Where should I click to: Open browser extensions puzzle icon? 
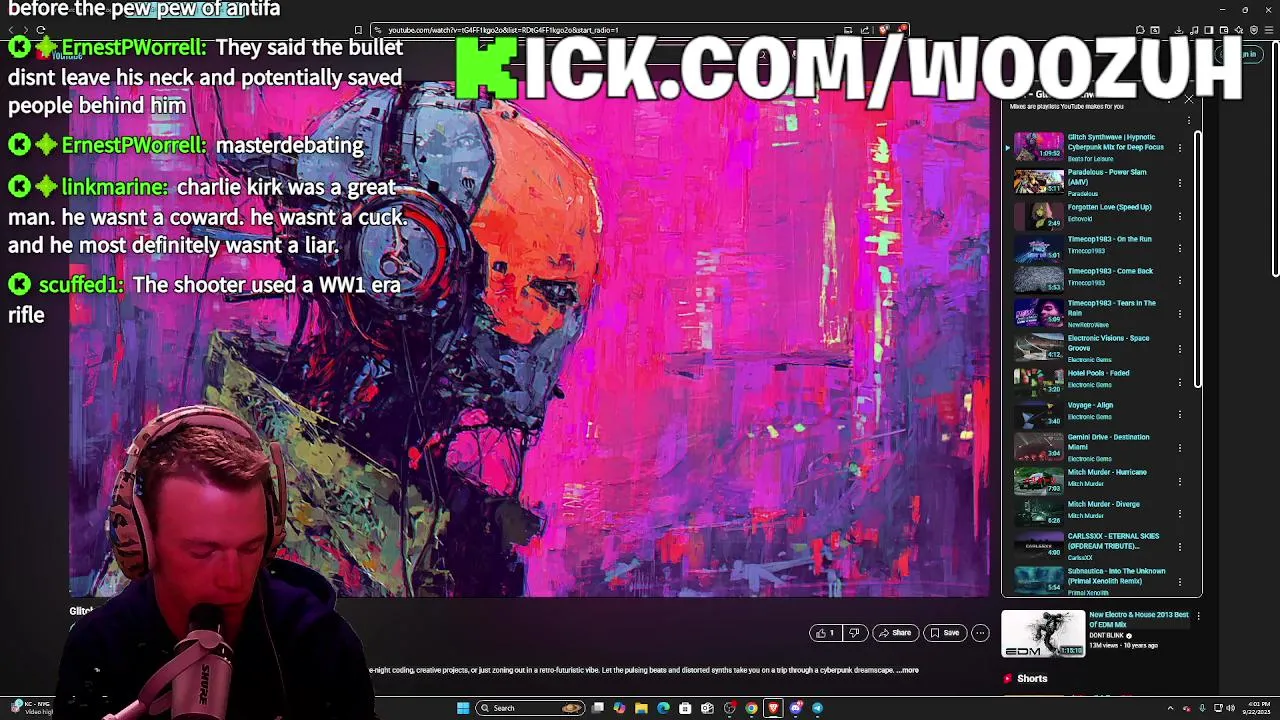tap(1140, 30)
